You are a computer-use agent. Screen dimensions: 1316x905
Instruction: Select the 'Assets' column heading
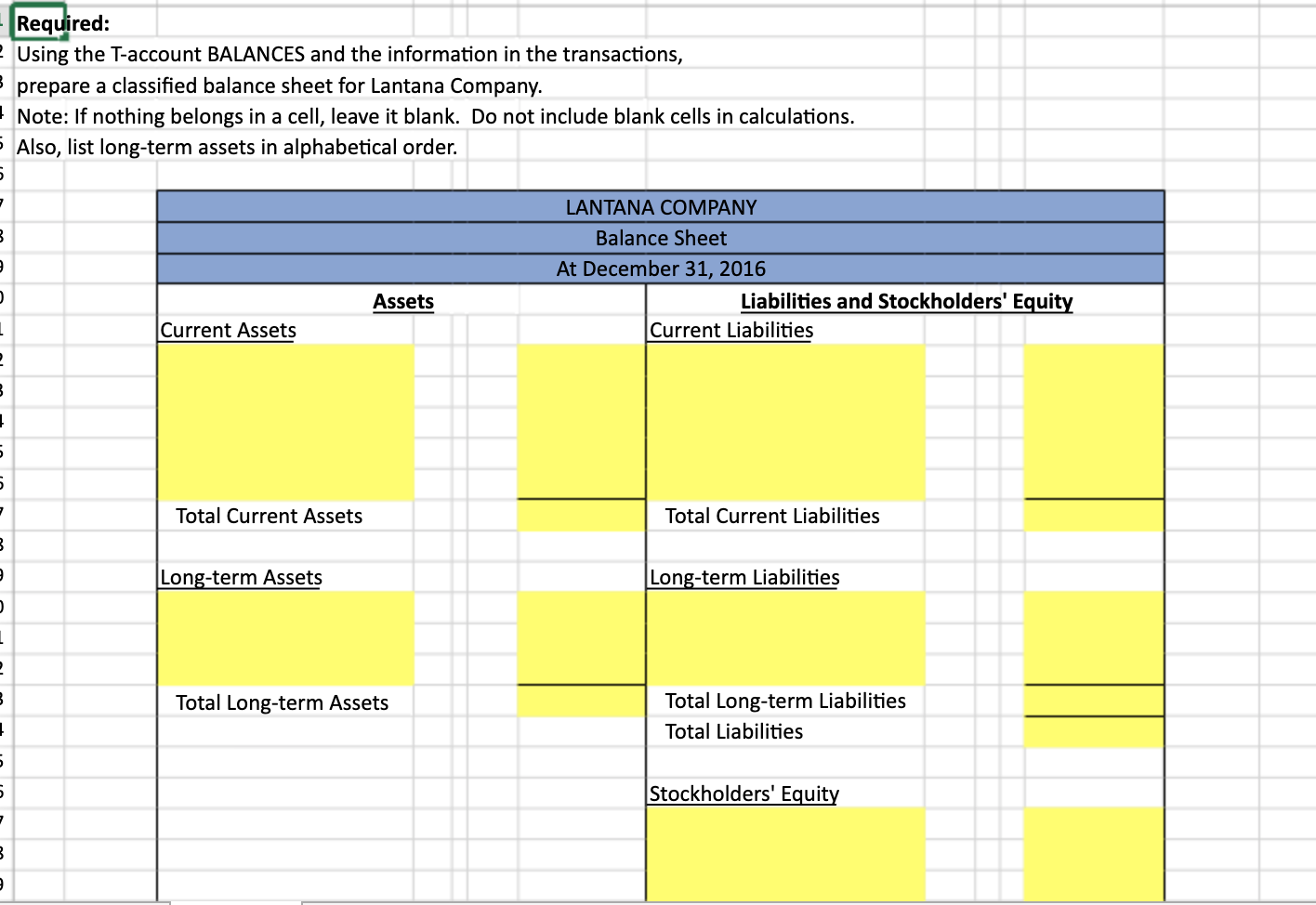403,301
